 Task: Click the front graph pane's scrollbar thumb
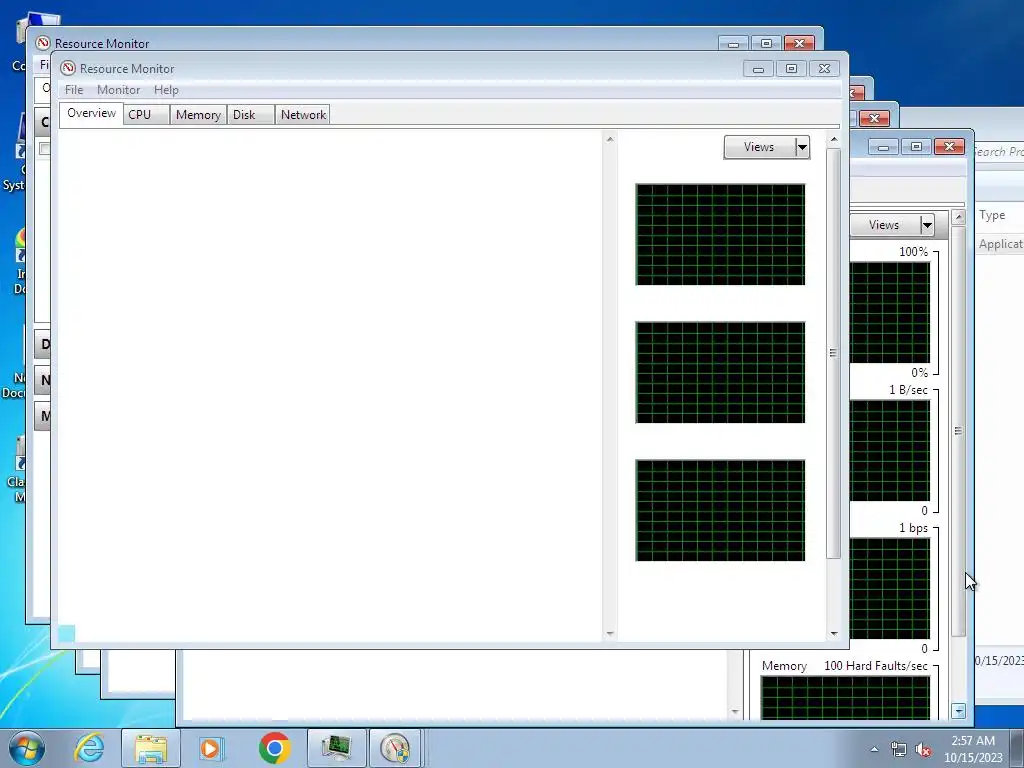833,353
